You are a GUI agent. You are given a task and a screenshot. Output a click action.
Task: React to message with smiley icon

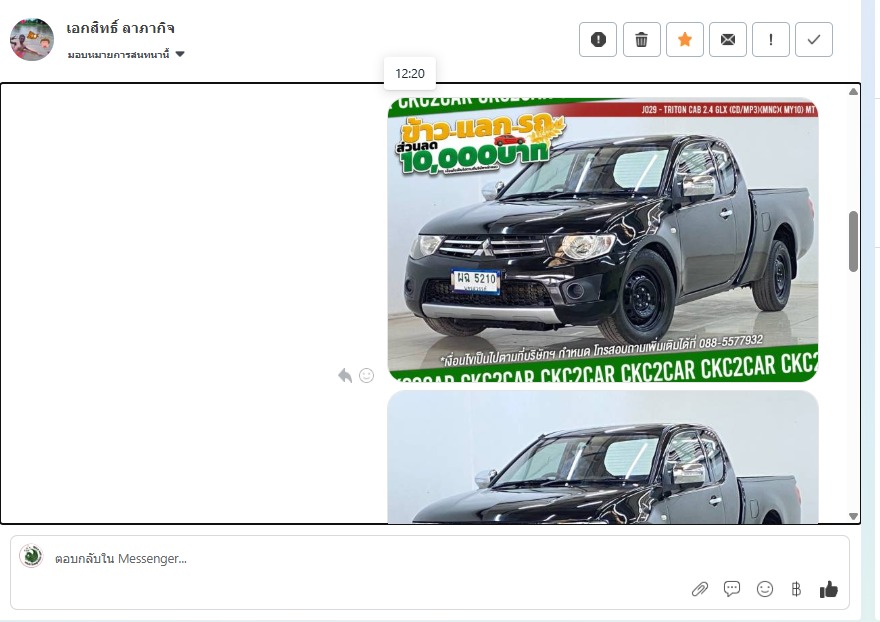pos(366,375)
